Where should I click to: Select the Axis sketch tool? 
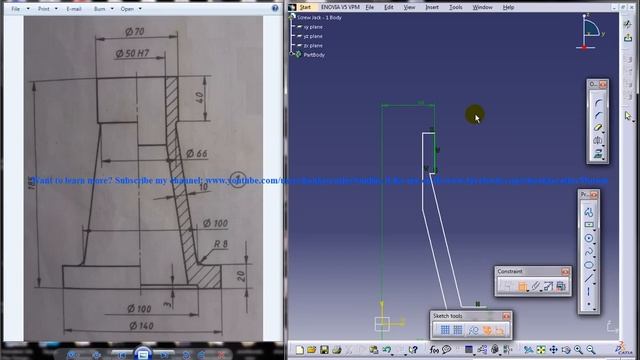tap(588, 291)
